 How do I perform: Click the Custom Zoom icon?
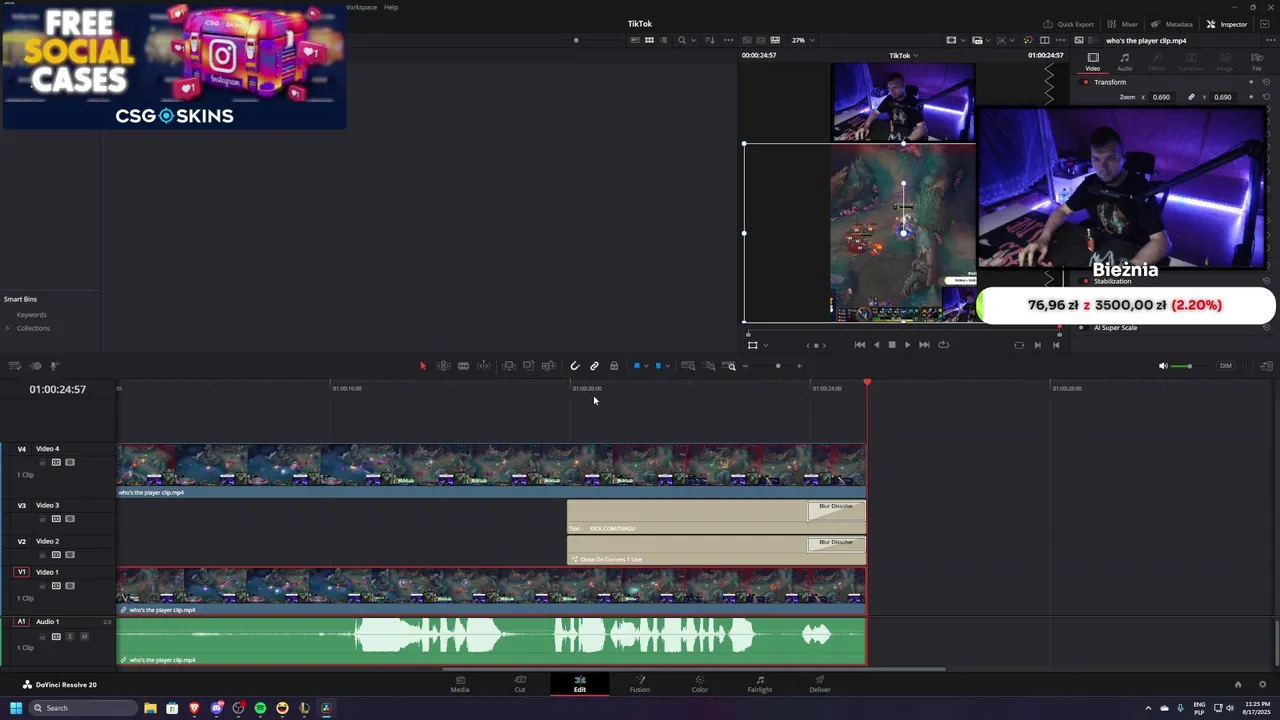pyautogui.click(x=731, y=366)
